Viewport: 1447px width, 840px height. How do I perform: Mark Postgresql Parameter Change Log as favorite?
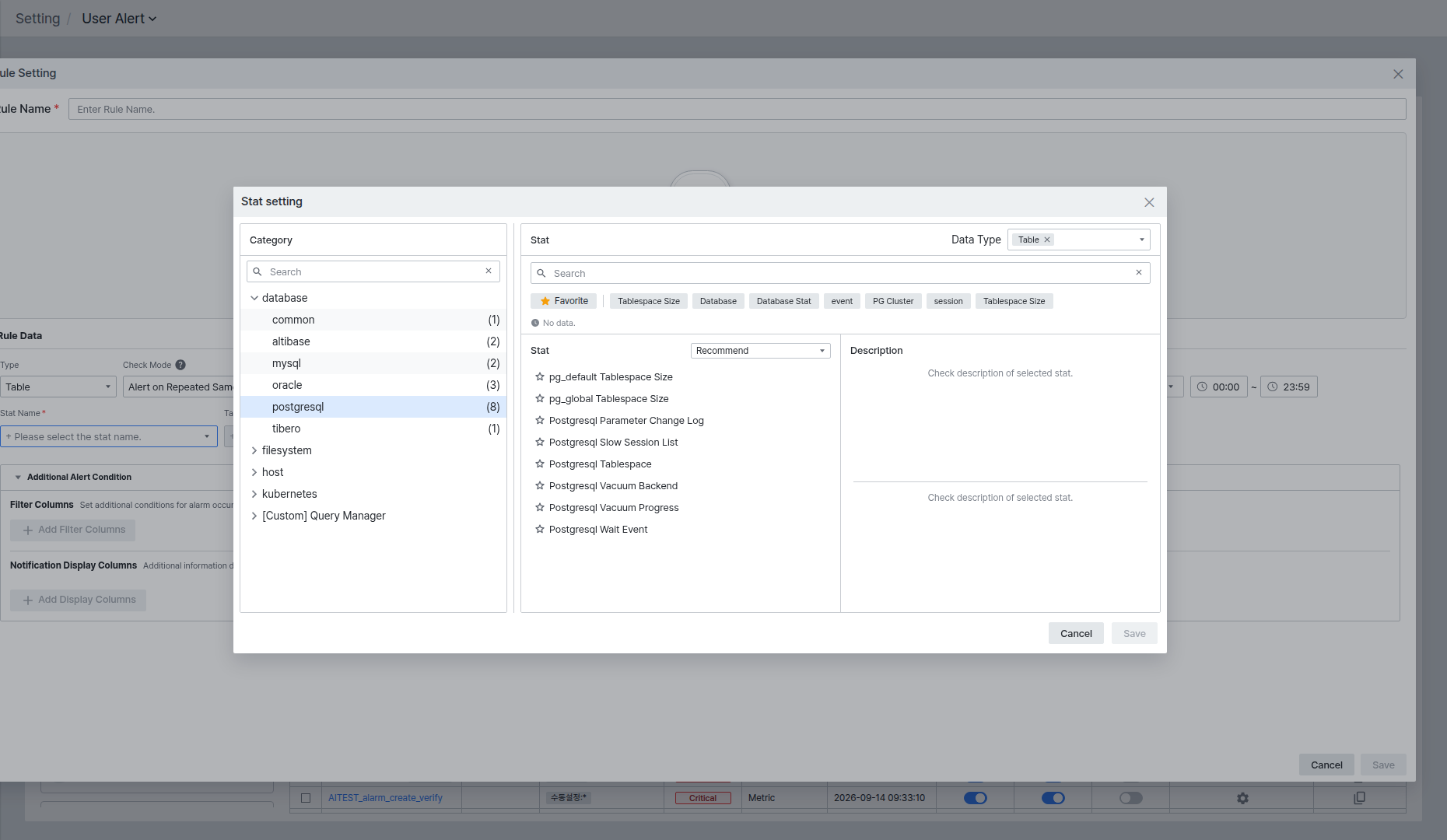click(540, 420)
